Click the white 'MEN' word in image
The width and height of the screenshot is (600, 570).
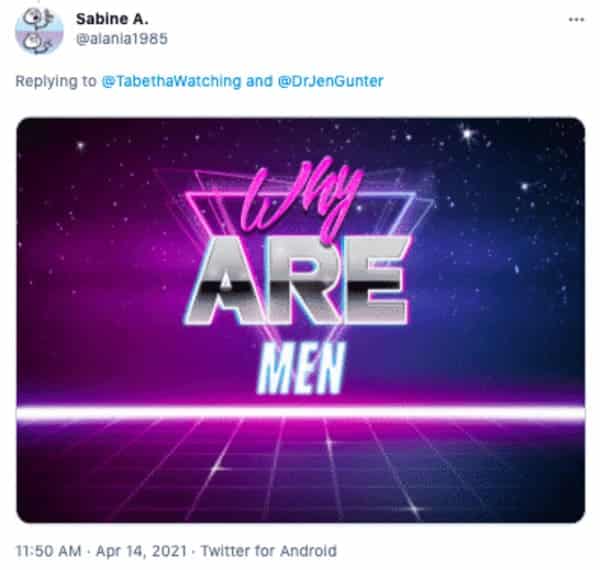pyautogui.click(x=301, y=368)
